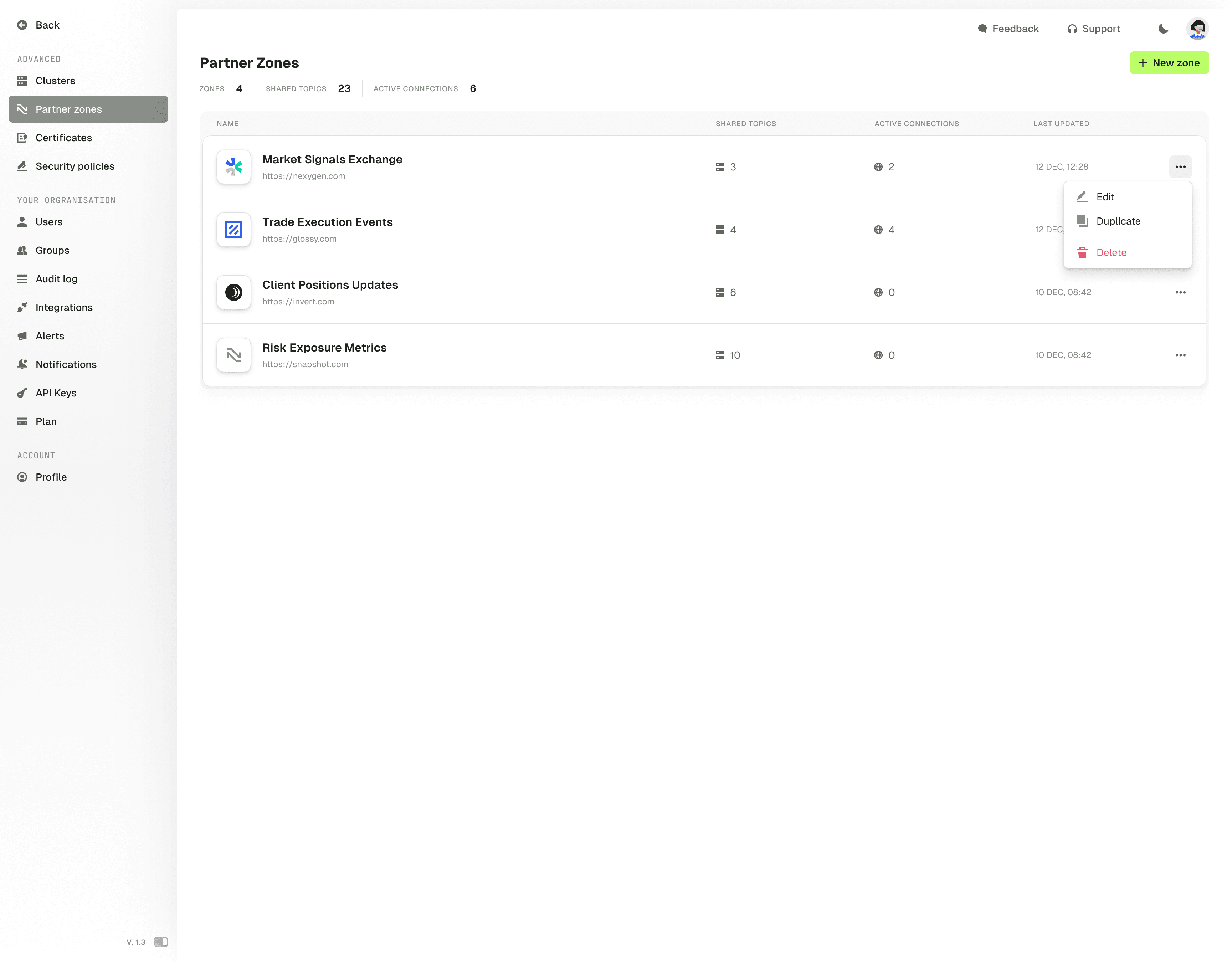
Task: Click the Feedback link
Action: (1008, 29)
